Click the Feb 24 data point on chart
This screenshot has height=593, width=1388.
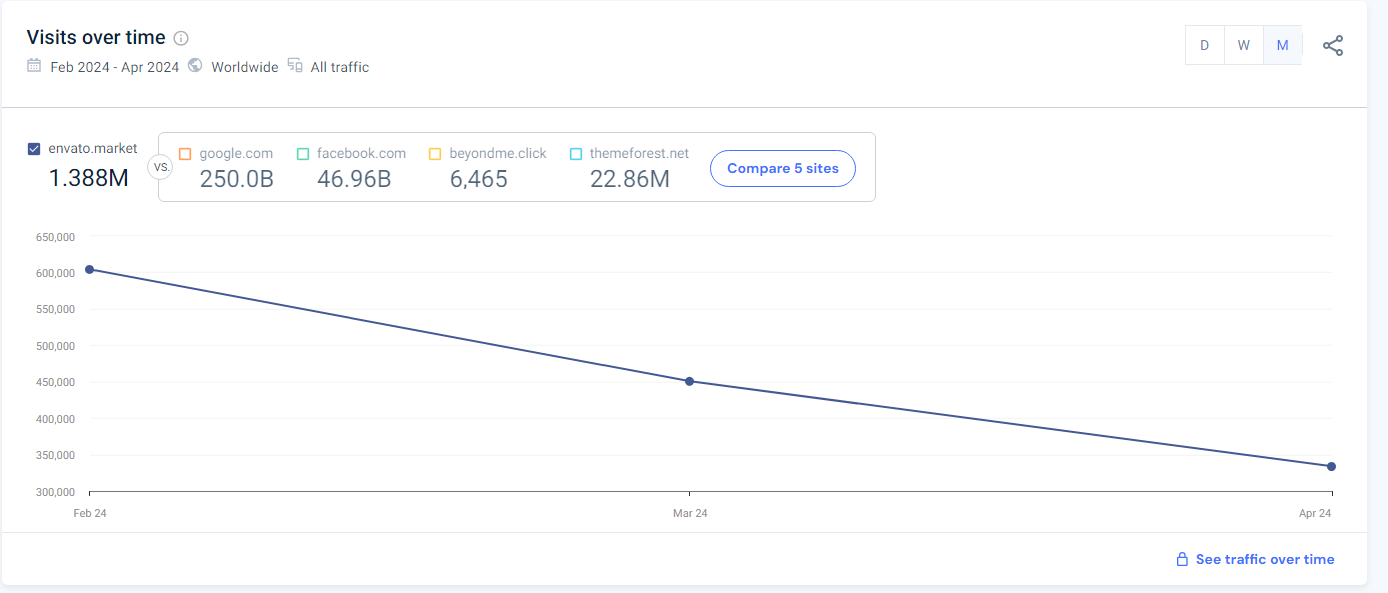tap(89, 269)
